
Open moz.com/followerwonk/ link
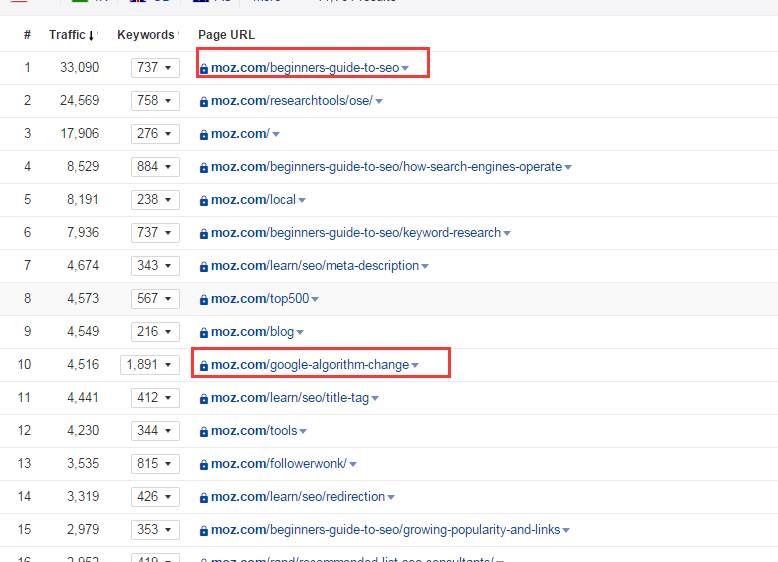click(x=279, y=463)
